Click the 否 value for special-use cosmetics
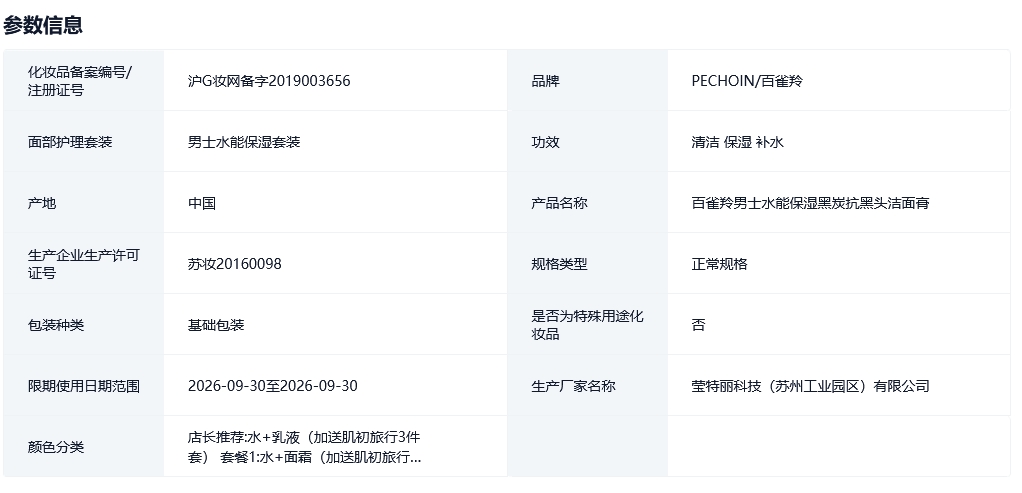This screenshot has height=493, width=1022. pos(698,325)
